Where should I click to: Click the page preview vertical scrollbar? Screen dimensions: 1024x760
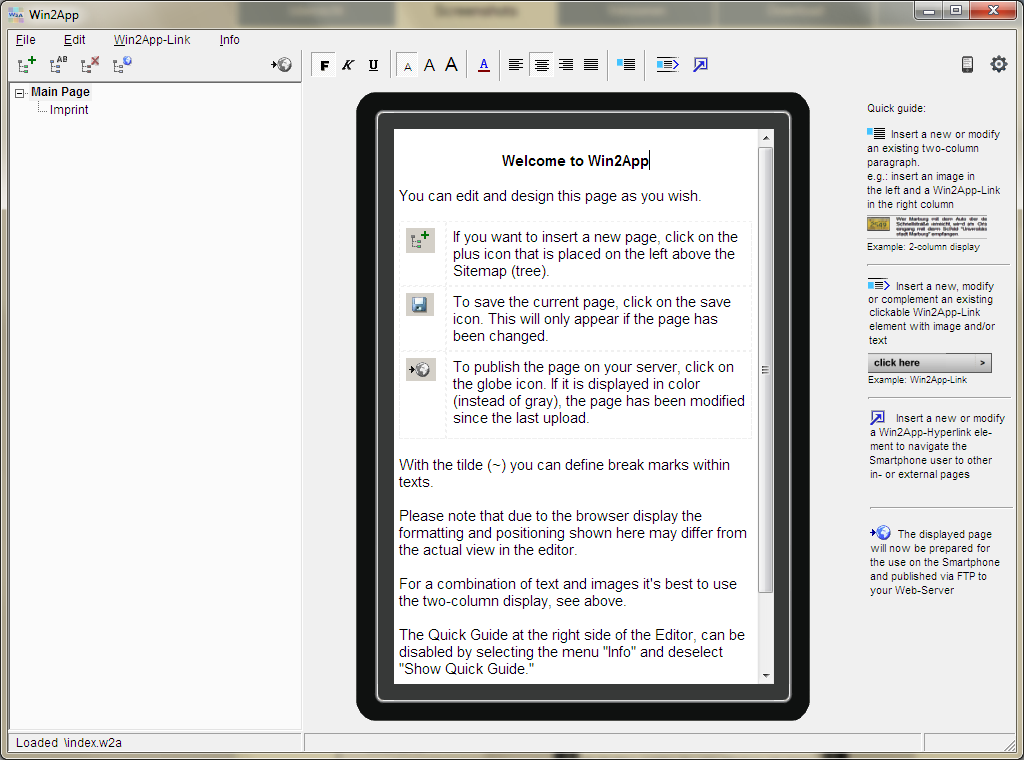tap(765, 370)
